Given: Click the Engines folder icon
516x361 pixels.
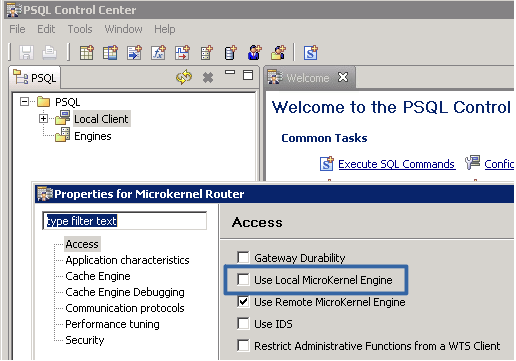Looking at the screenshot, I should click(63, 135).
